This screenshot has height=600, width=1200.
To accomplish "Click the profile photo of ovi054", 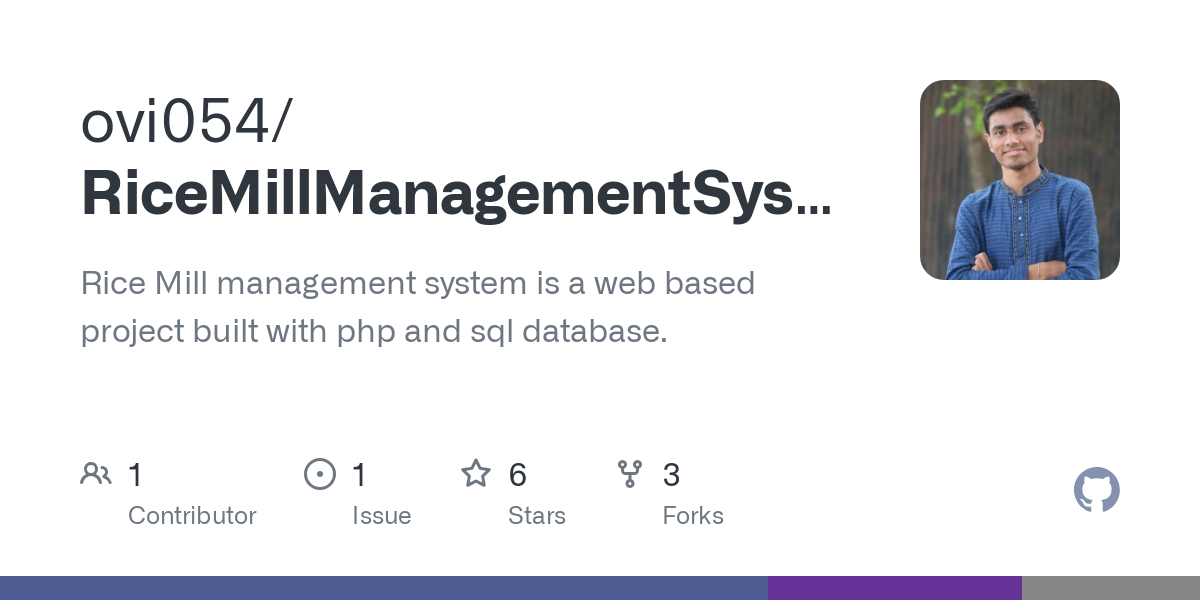I will [1019, 180].
